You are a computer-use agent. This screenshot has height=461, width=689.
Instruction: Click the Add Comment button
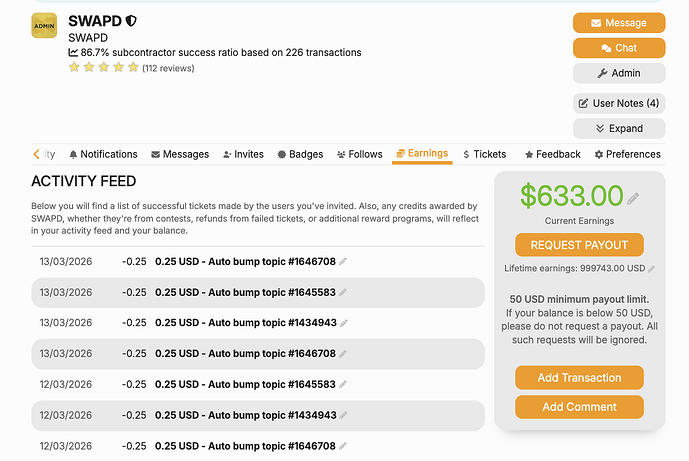tap(579, 407)
